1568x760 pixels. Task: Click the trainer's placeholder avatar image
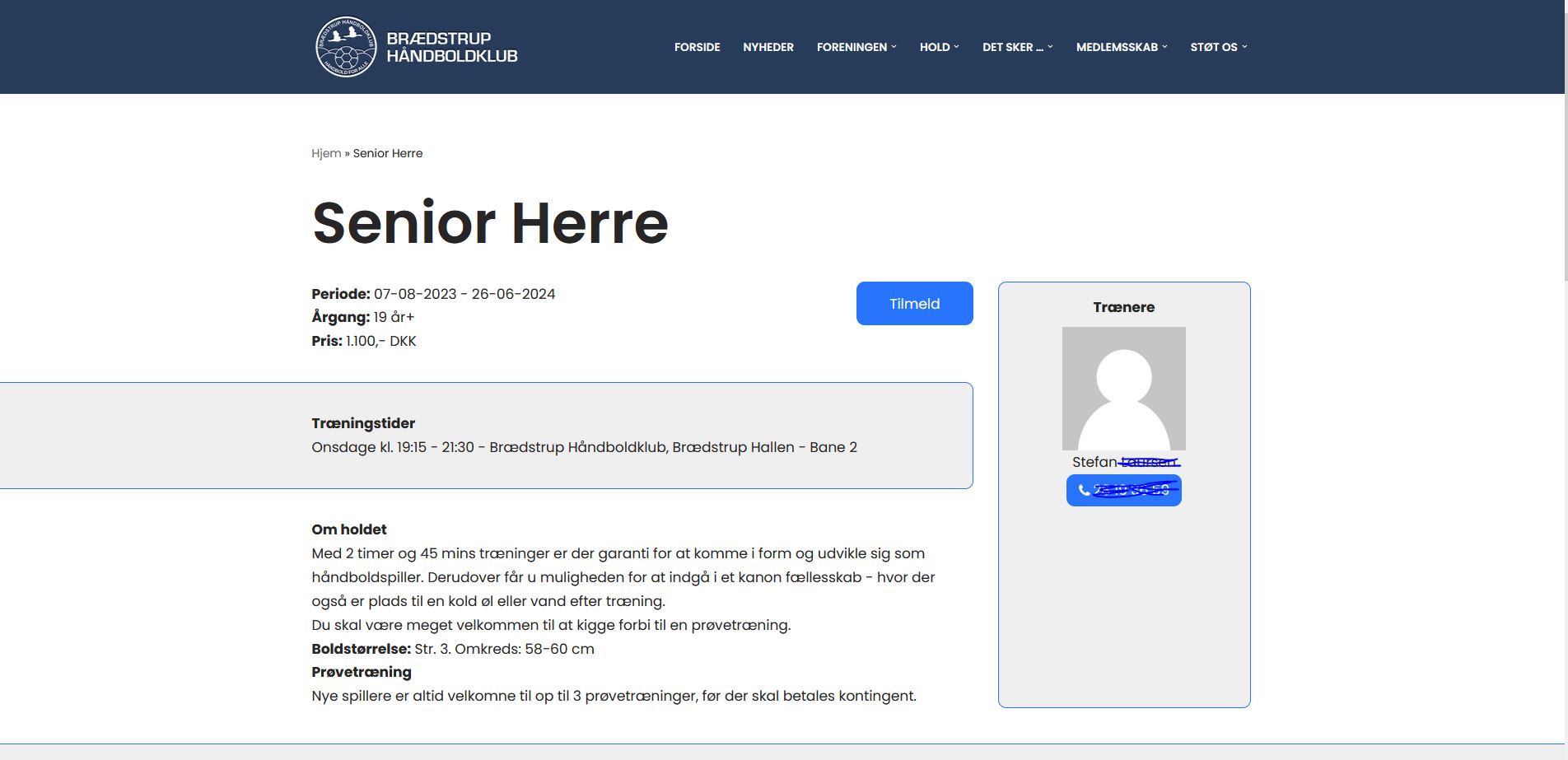(x=1124, y=389)
